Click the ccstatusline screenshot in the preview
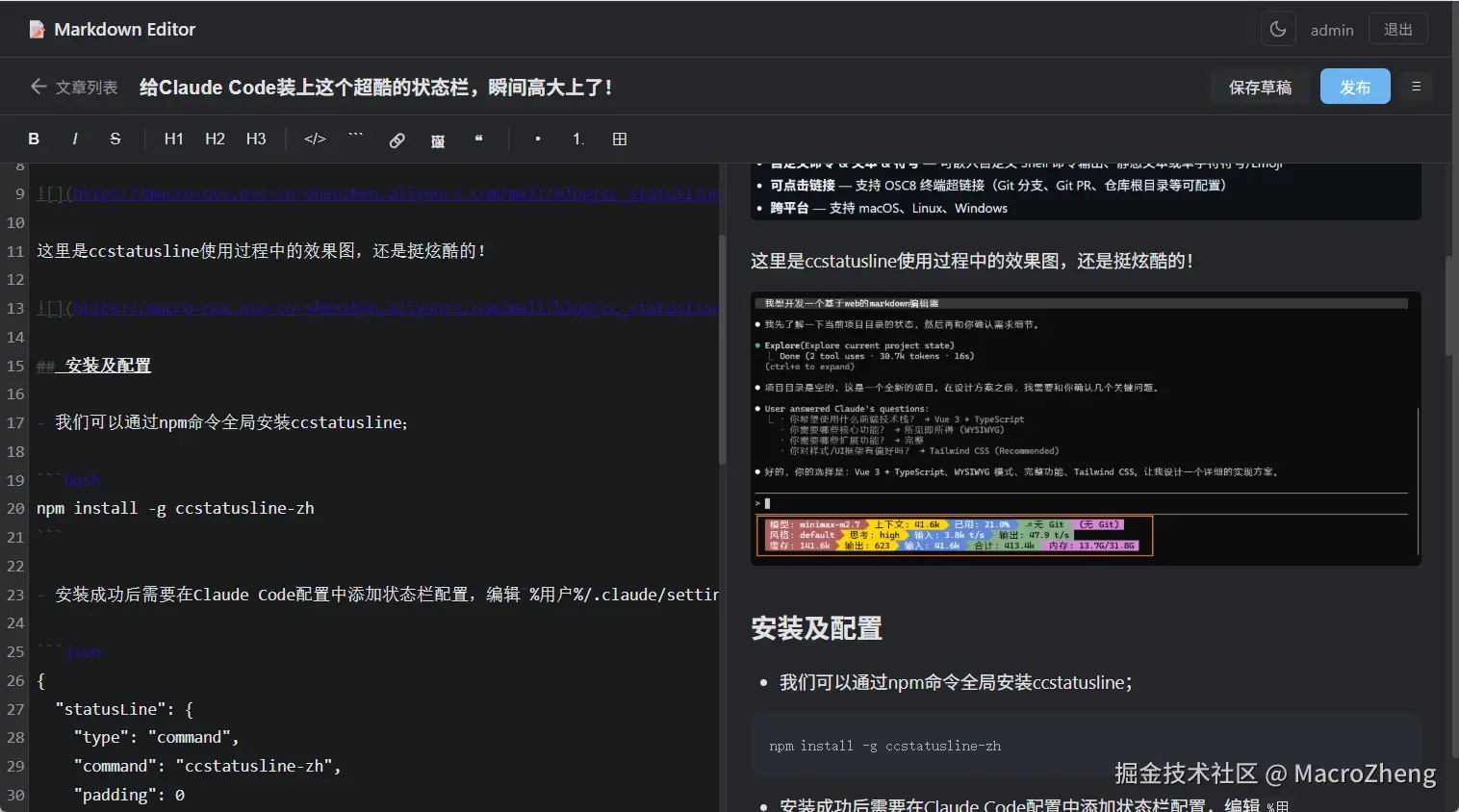This screenshot has width=1459, height=812. (x=1086, y=428)
